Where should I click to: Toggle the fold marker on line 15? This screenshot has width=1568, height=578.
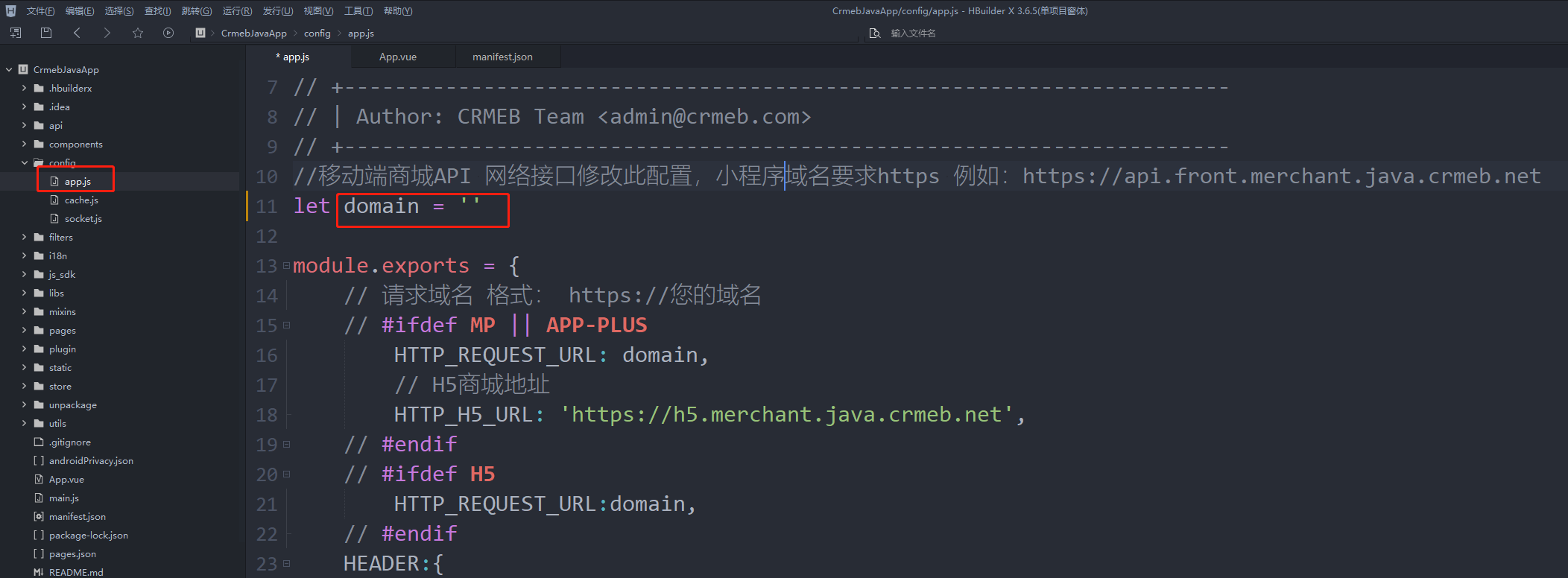(286, 325)
